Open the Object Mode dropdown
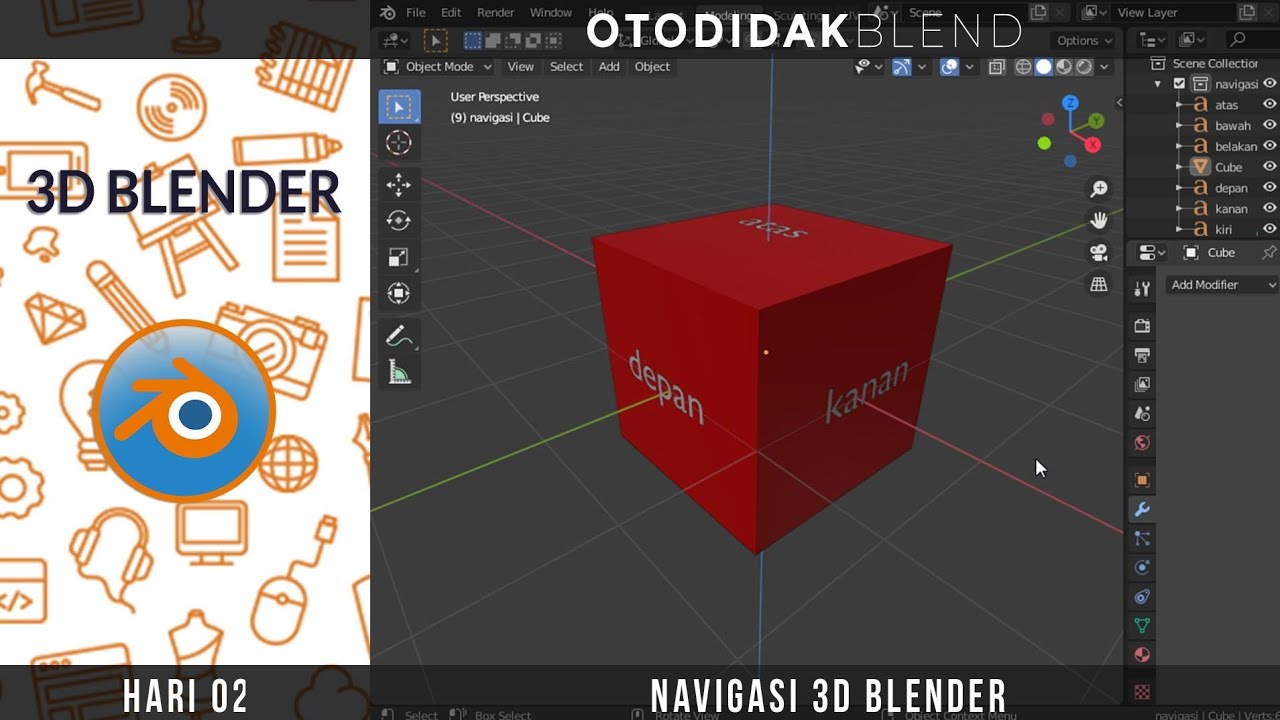Viewport: 1280px width, 720px height. [x=438, y=67]
